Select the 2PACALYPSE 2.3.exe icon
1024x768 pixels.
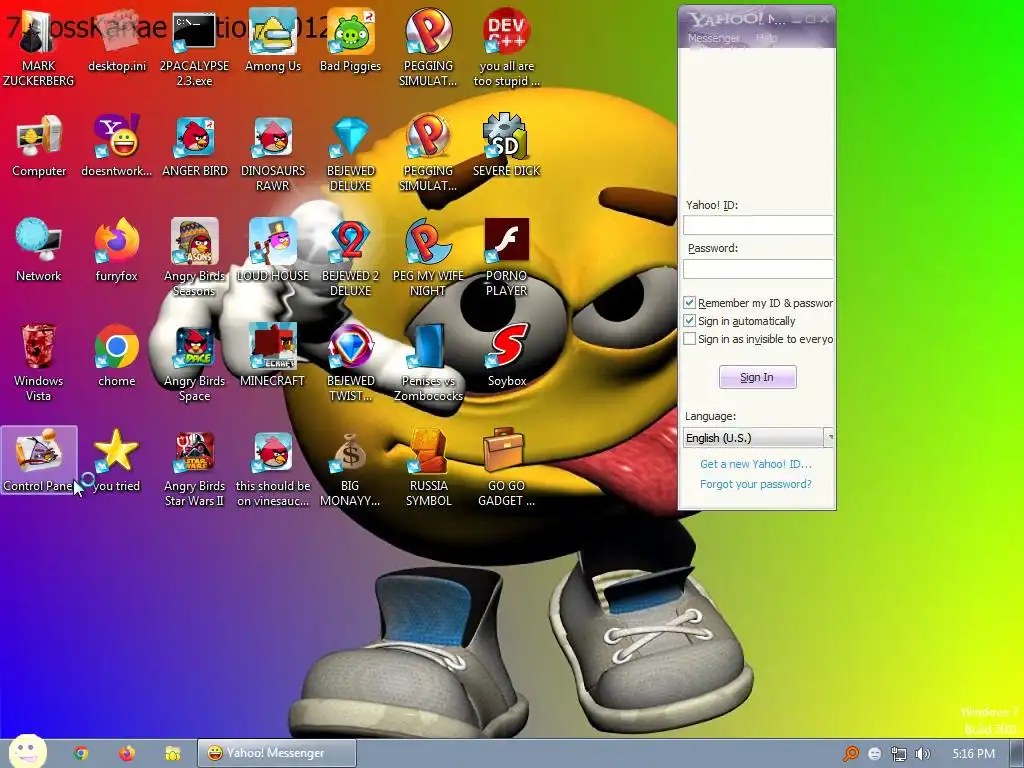pyautogui.click(x=194, y=49)
